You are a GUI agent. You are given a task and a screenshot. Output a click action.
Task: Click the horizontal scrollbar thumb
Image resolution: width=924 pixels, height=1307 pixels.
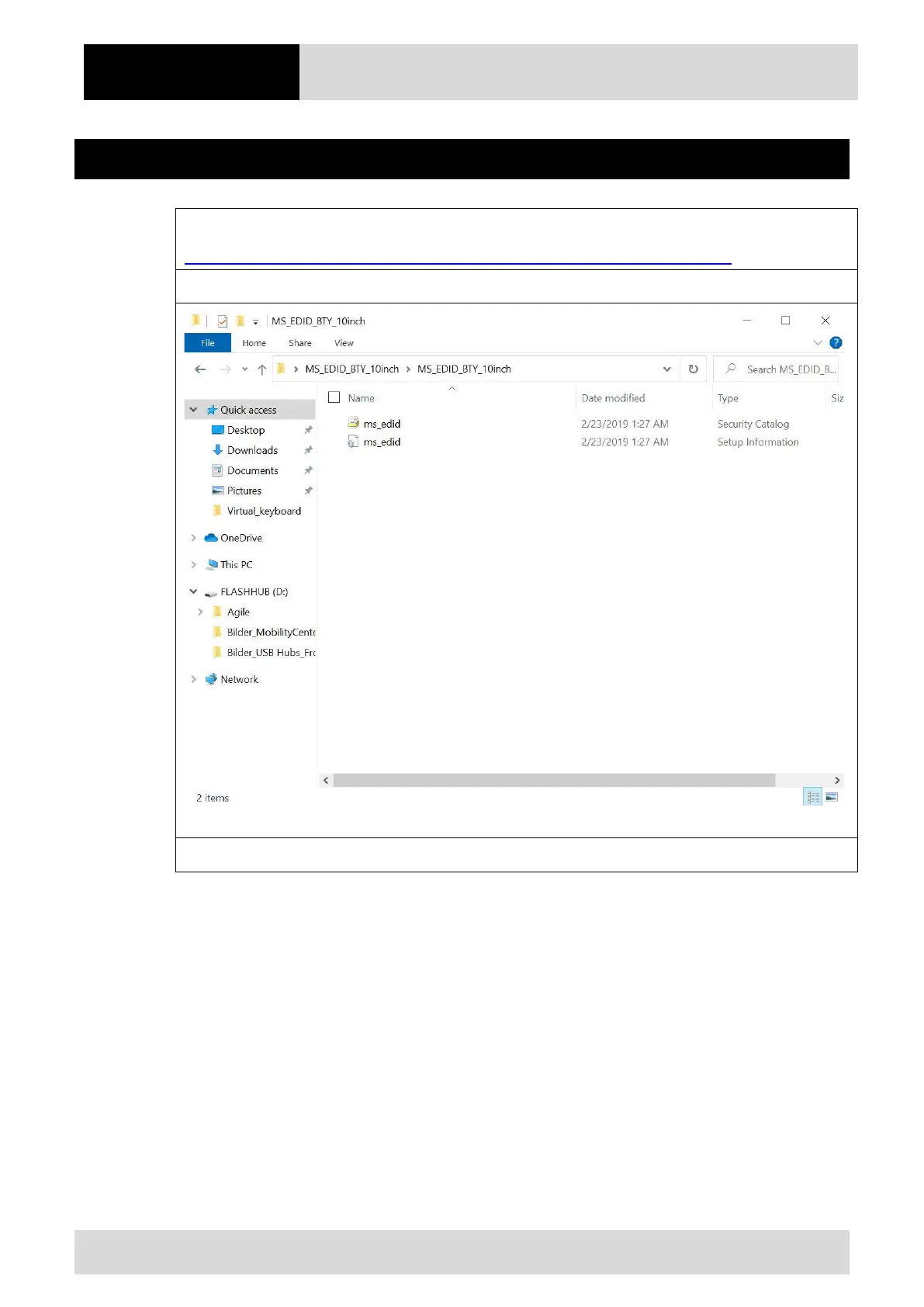coord(554,780)
